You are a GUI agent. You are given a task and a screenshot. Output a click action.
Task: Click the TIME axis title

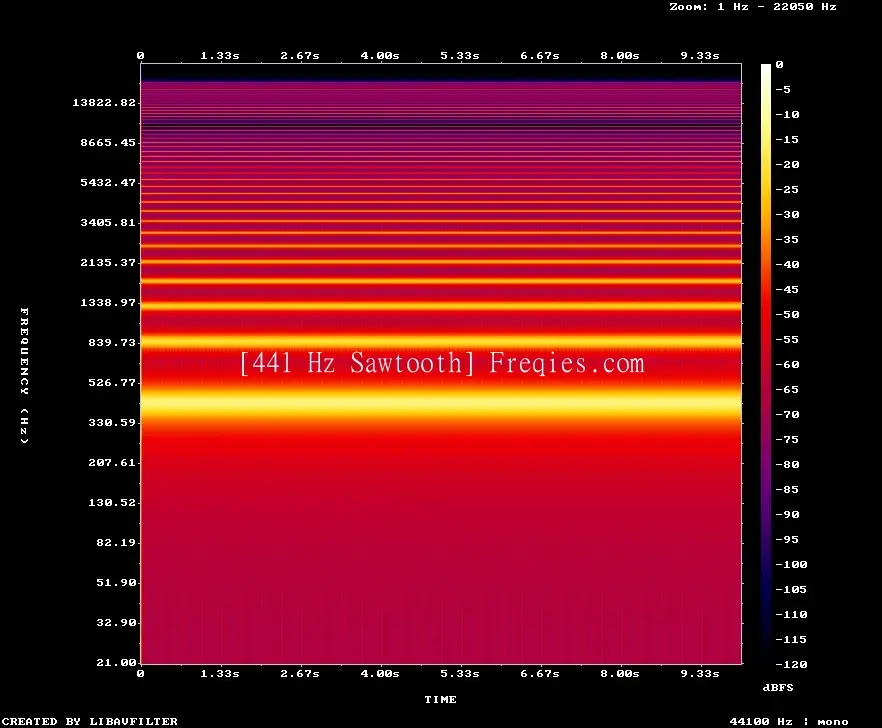[x=440, y=699]
